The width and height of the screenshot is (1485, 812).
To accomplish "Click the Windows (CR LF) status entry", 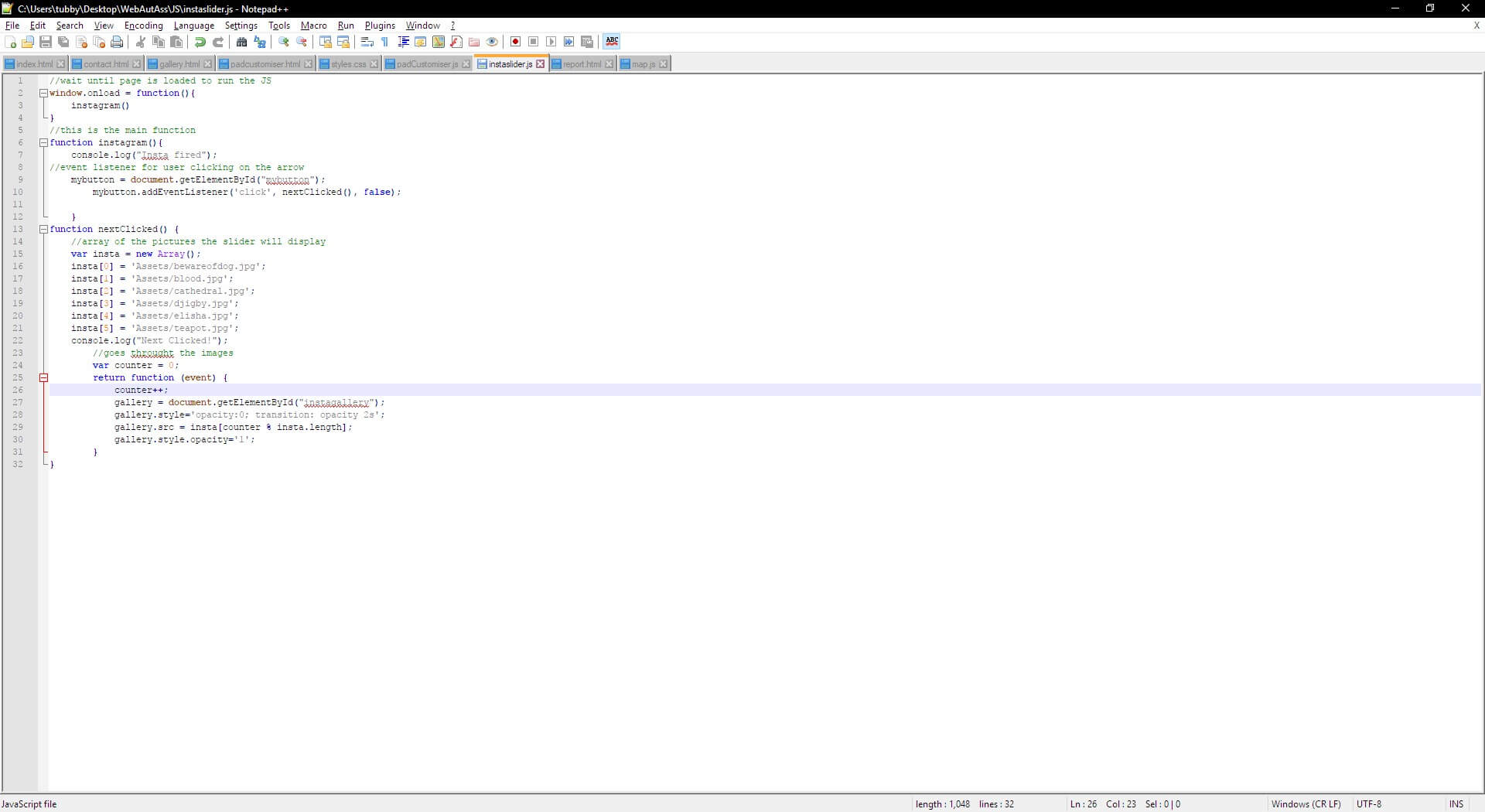I will click(1306, 804).
